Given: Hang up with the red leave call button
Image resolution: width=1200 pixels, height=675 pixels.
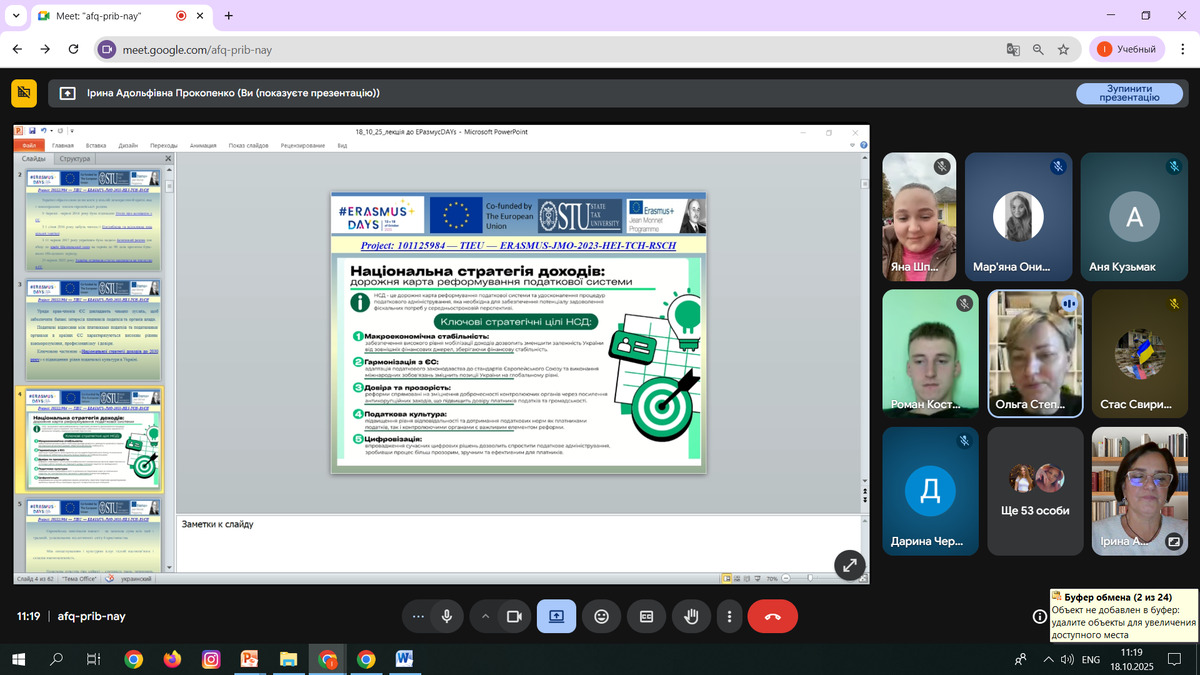Looking at the screenshot, I should coord(772,617).
